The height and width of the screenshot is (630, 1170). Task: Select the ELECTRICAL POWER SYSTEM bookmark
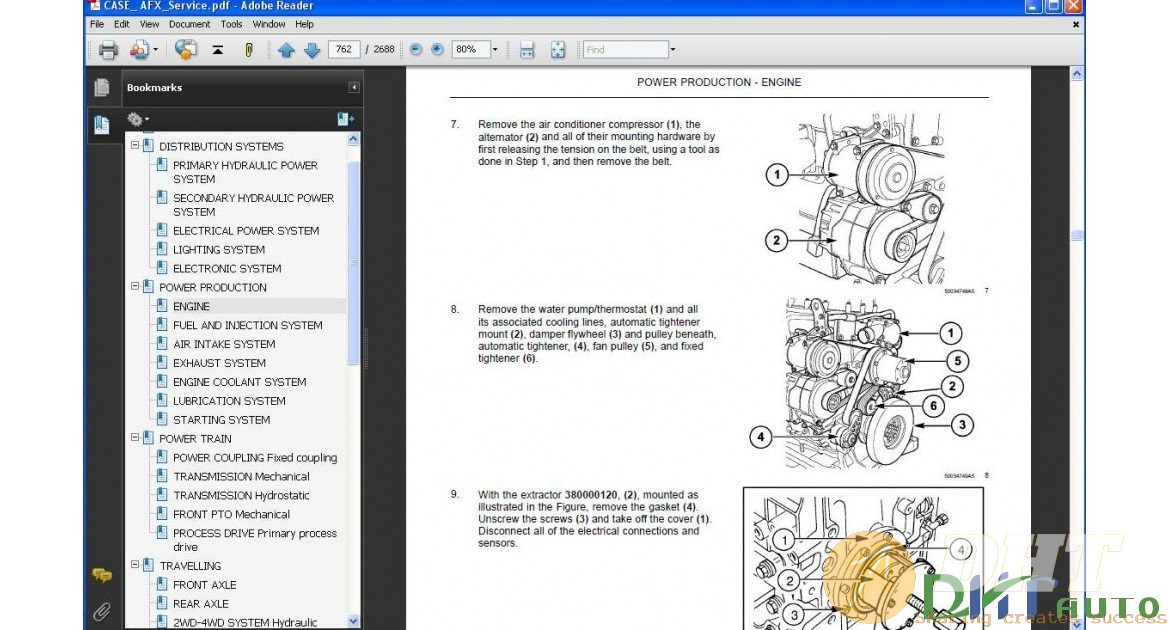(x=246, y=231)
